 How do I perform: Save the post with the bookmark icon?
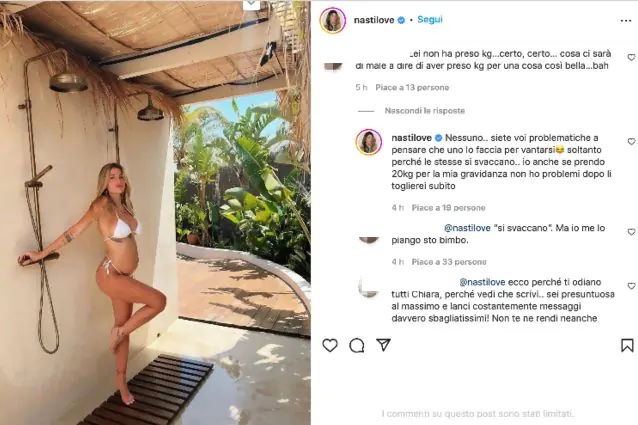[x=627, y=345]
